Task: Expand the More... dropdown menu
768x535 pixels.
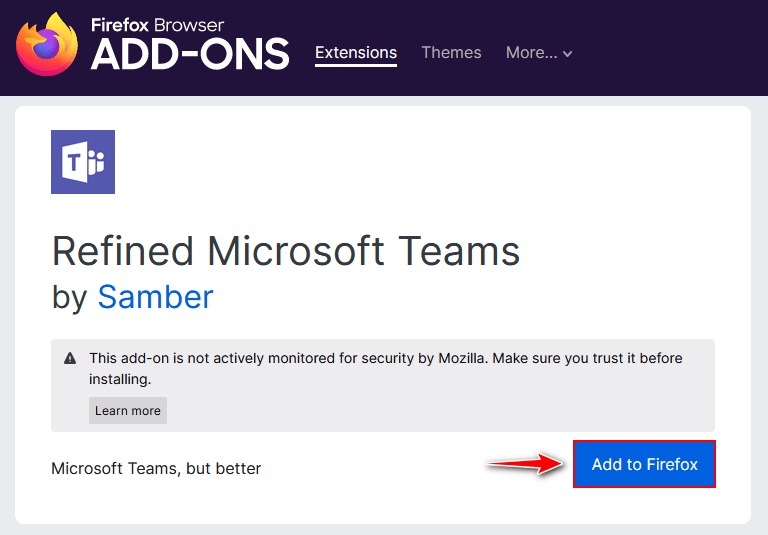Action: point(539,52)
